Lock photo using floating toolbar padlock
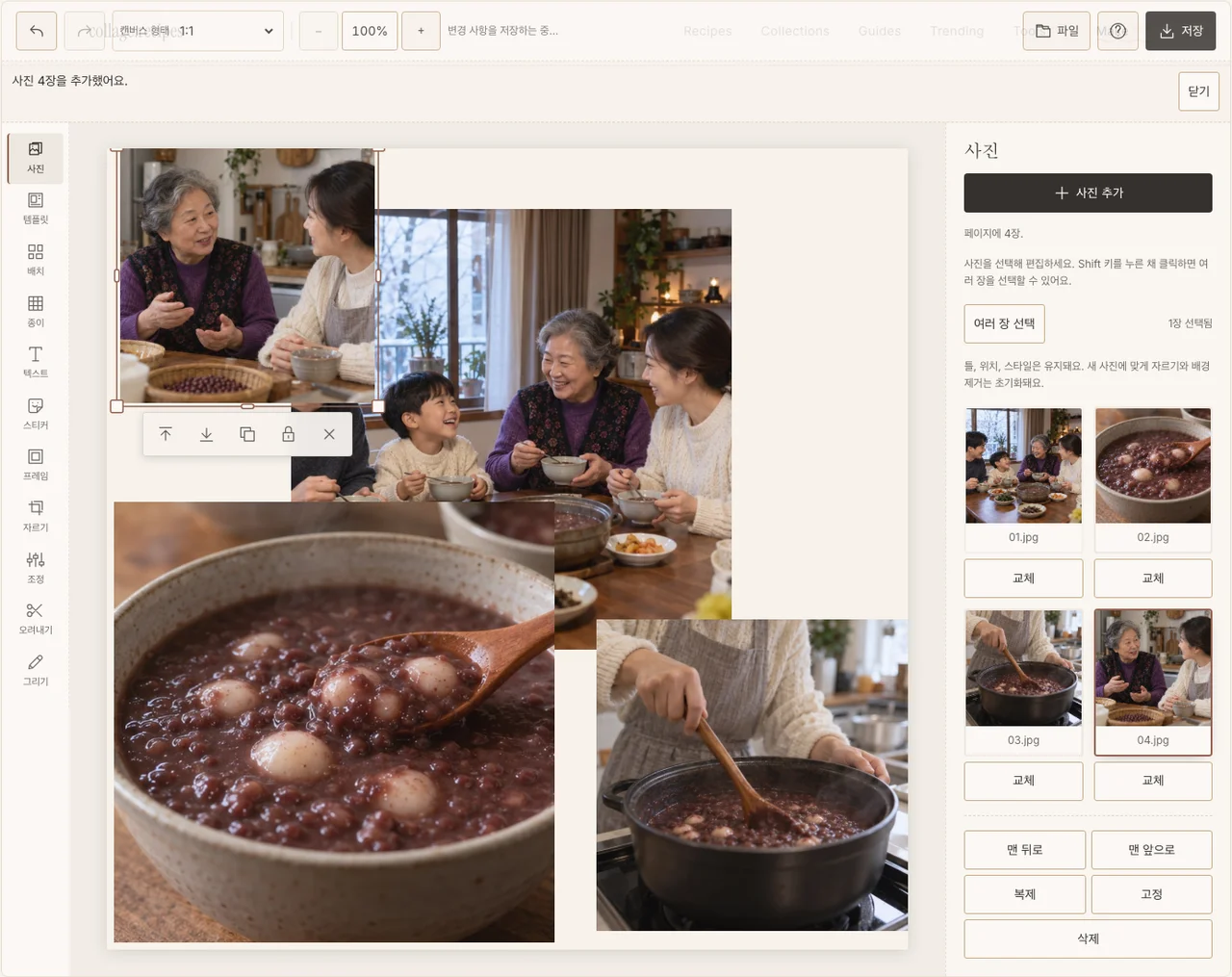Viewport: 1232px width, 977px height. click(288, 434)
